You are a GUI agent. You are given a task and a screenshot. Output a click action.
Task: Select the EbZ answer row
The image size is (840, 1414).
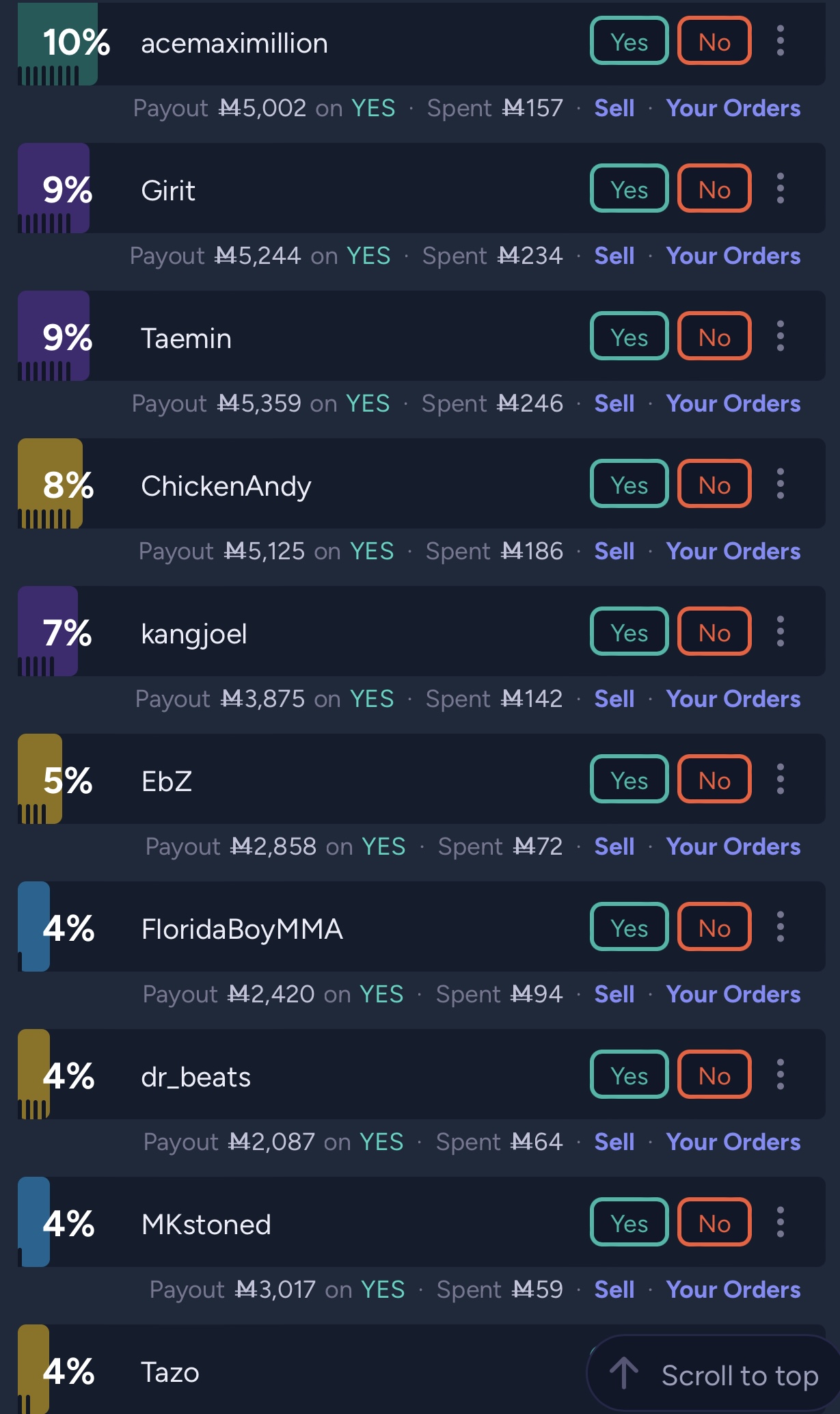coord(422,779)
